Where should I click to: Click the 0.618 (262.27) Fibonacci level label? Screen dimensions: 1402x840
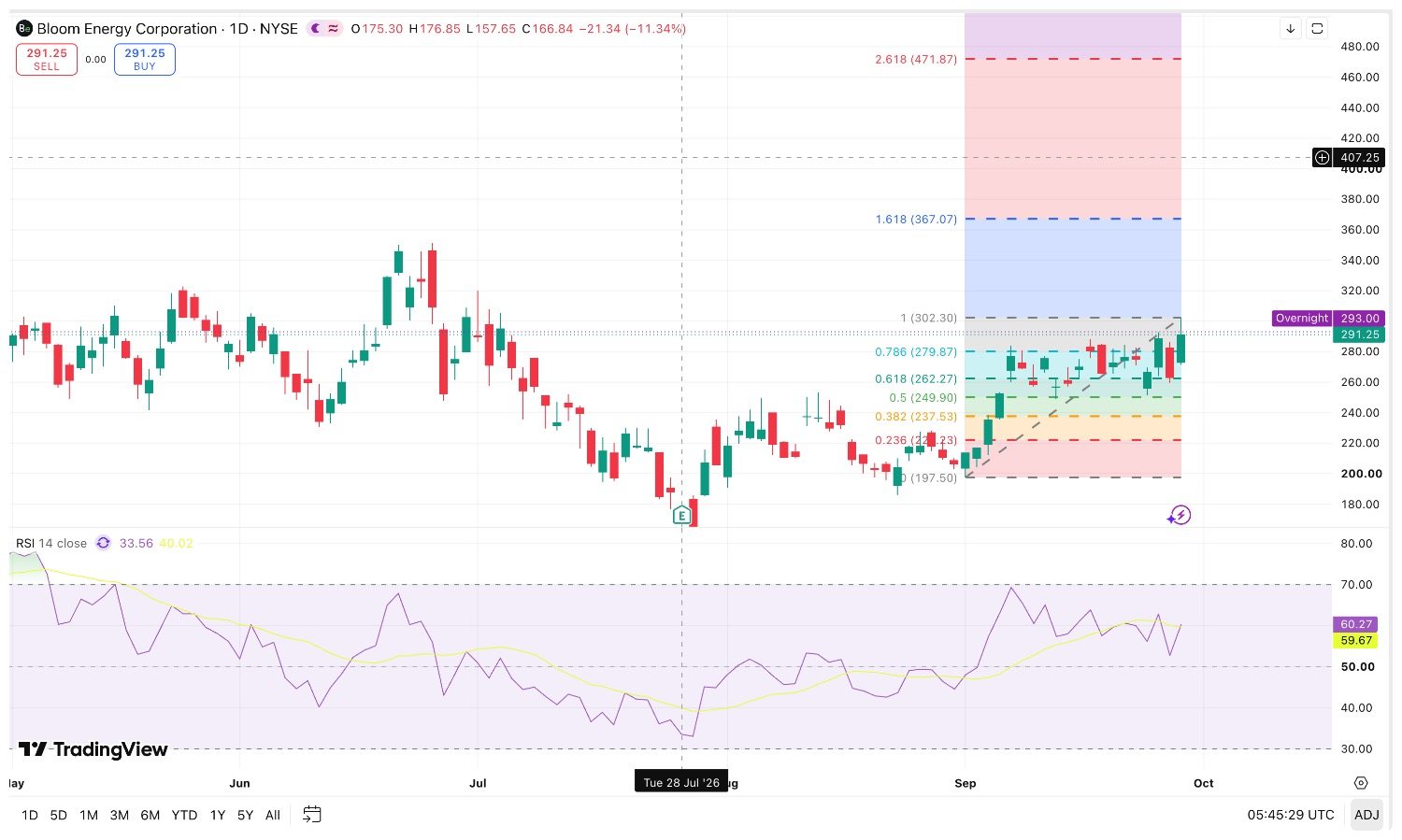(916, 378)
